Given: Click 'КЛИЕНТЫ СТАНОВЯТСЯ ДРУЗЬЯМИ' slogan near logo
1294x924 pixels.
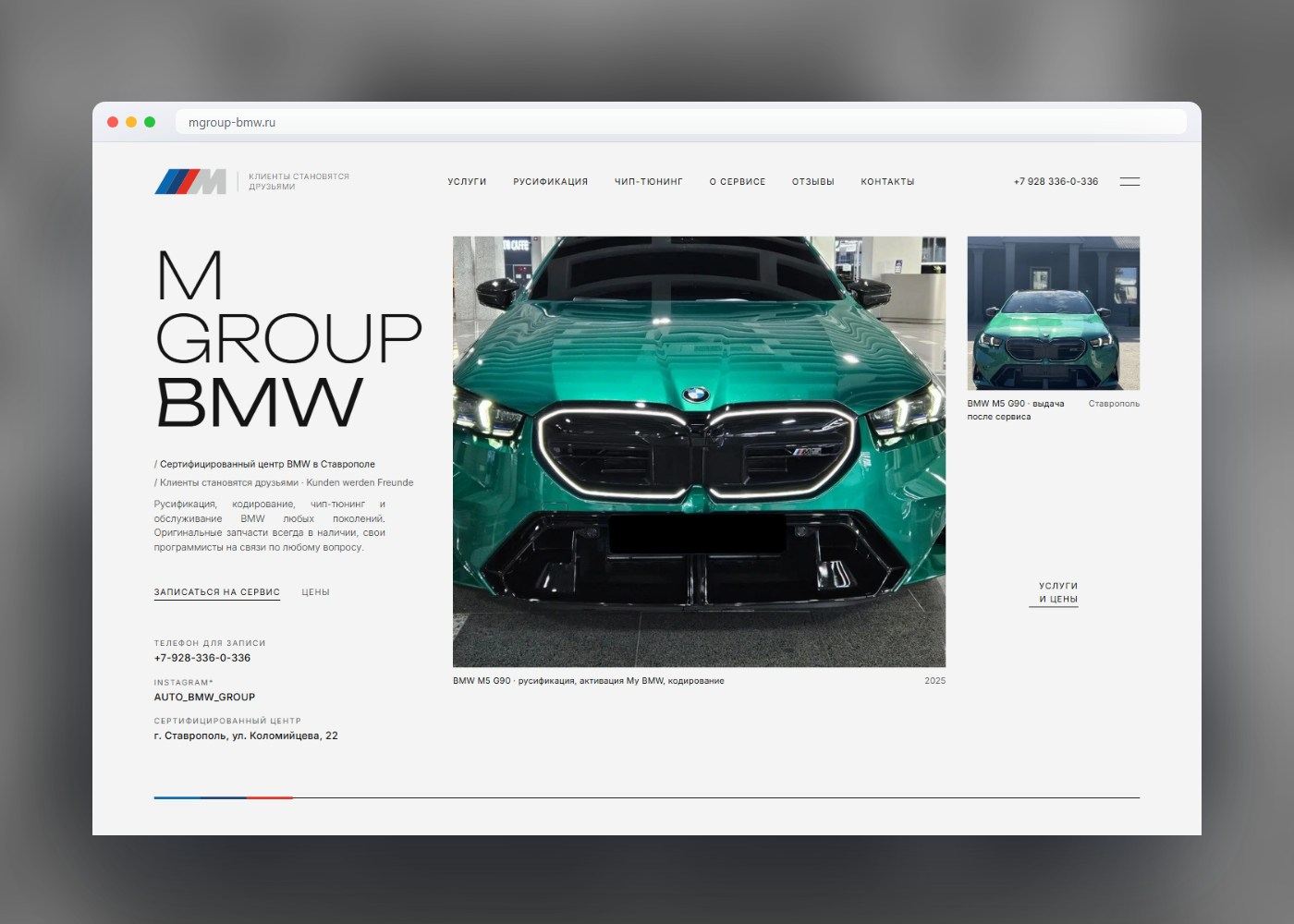Looking at the screenshot, I should point(299,181).
